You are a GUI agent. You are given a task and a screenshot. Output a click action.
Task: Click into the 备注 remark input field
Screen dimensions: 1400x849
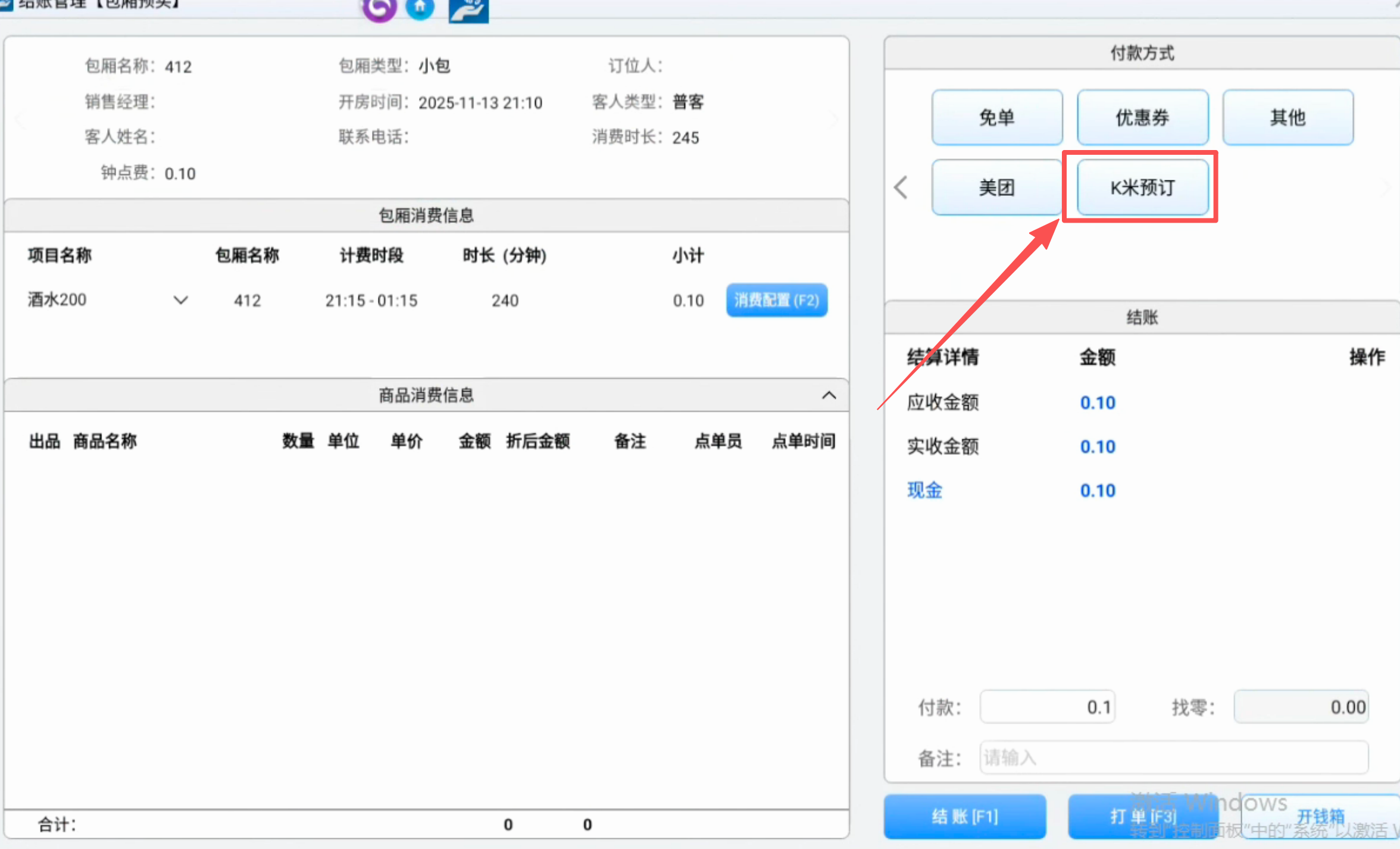click(x=1174, y=757)
